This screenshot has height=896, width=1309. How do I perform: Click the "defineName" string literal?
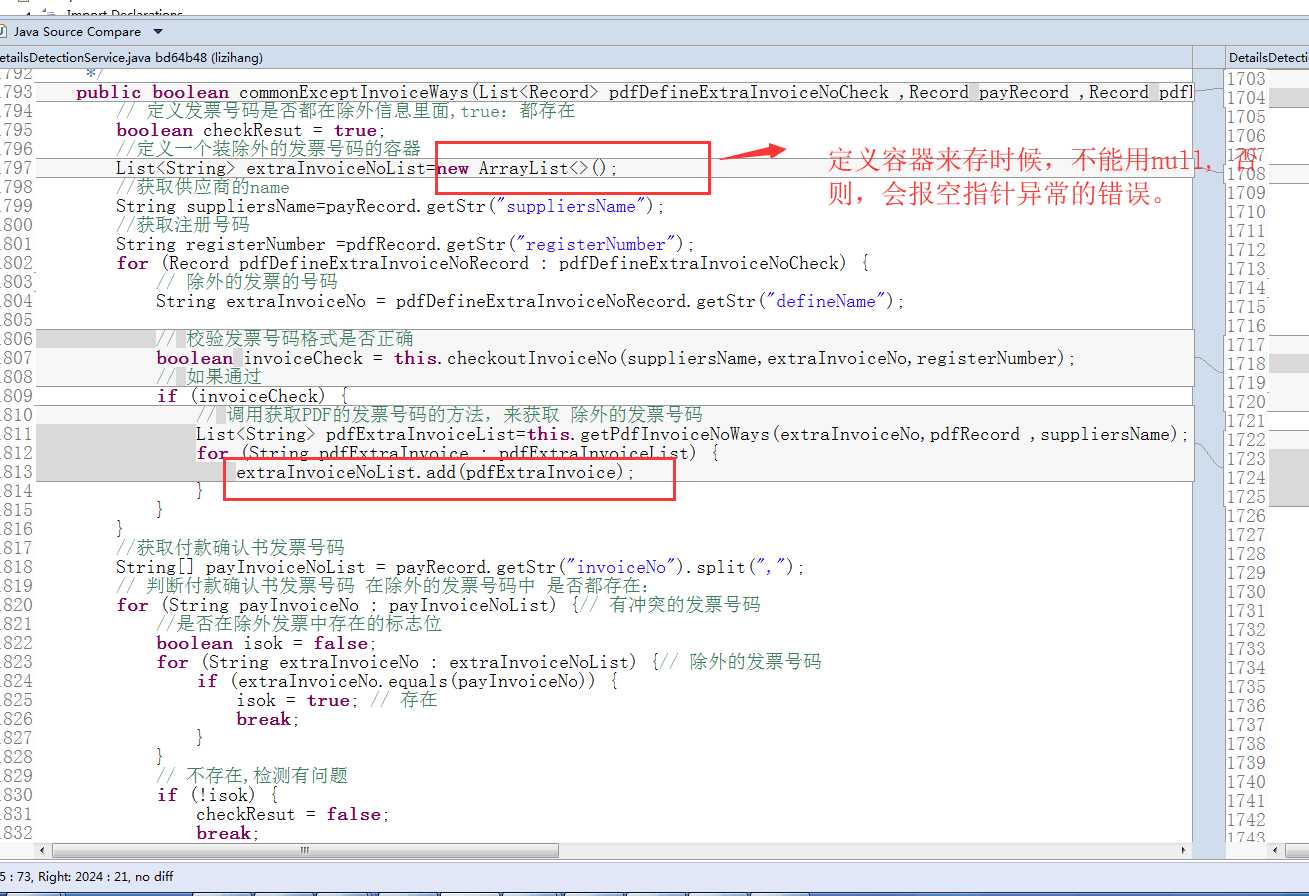826,301
